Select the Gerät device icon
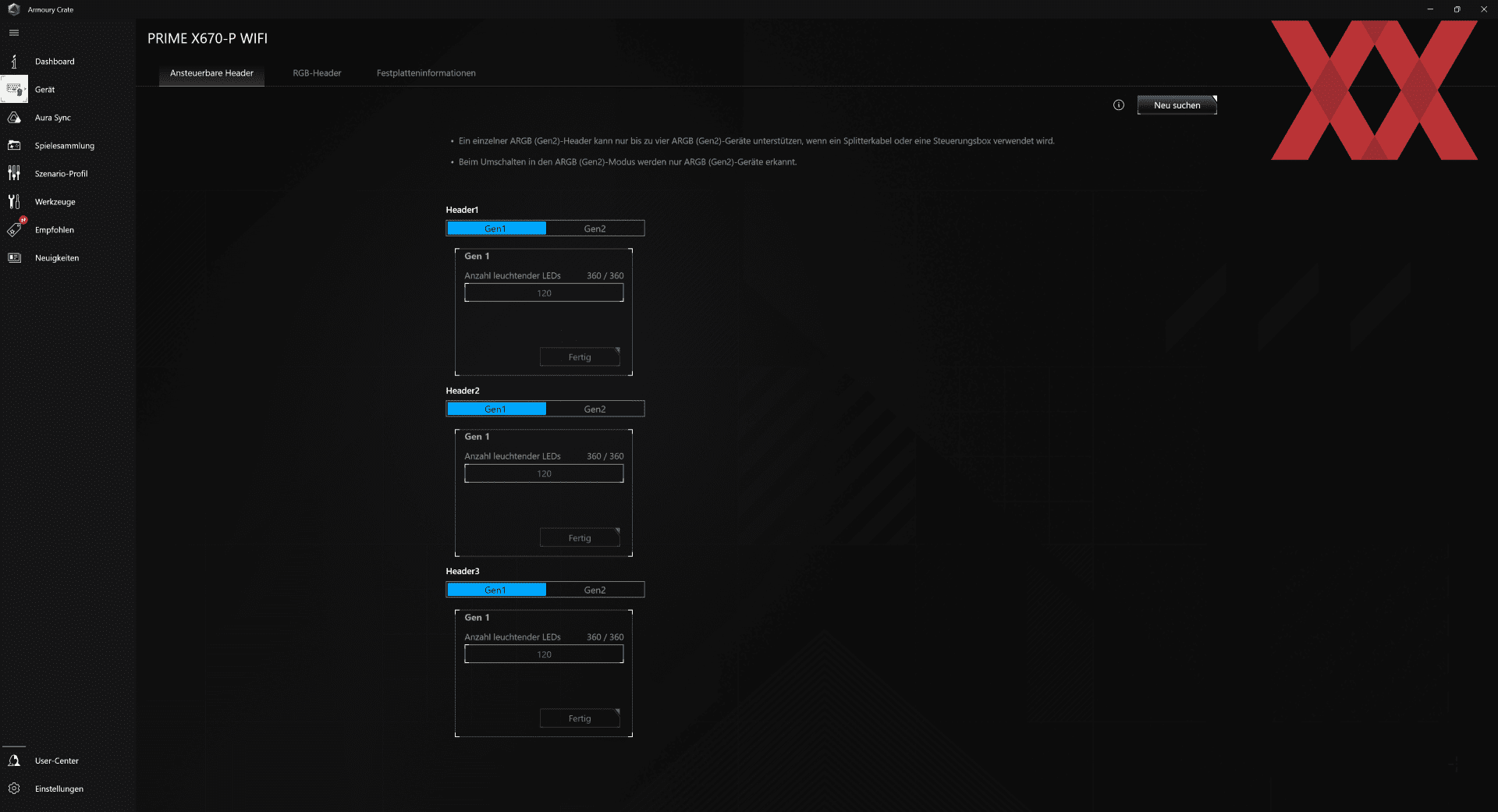Image resolution: width=1498 pixels, height=812 pixels. (x=14, y=90)
